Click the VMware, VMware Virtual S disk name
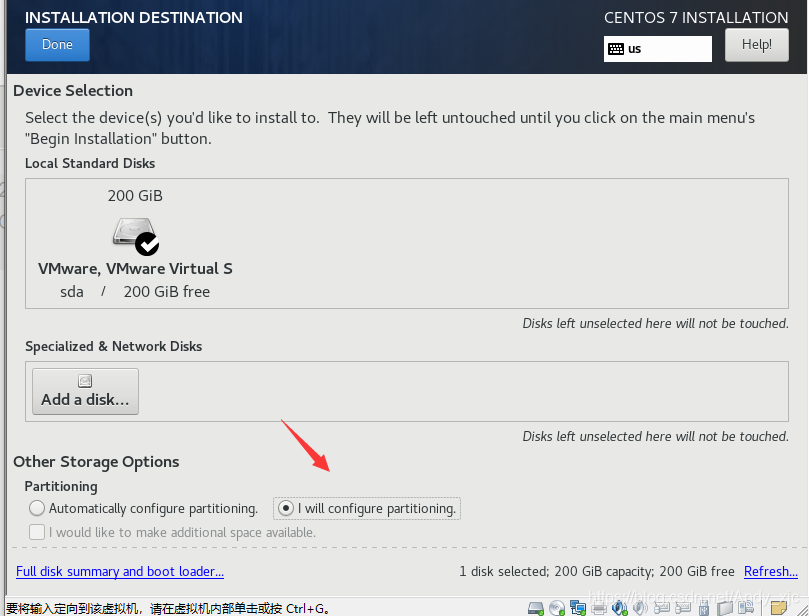809x616 pixels. click(135, 268)
